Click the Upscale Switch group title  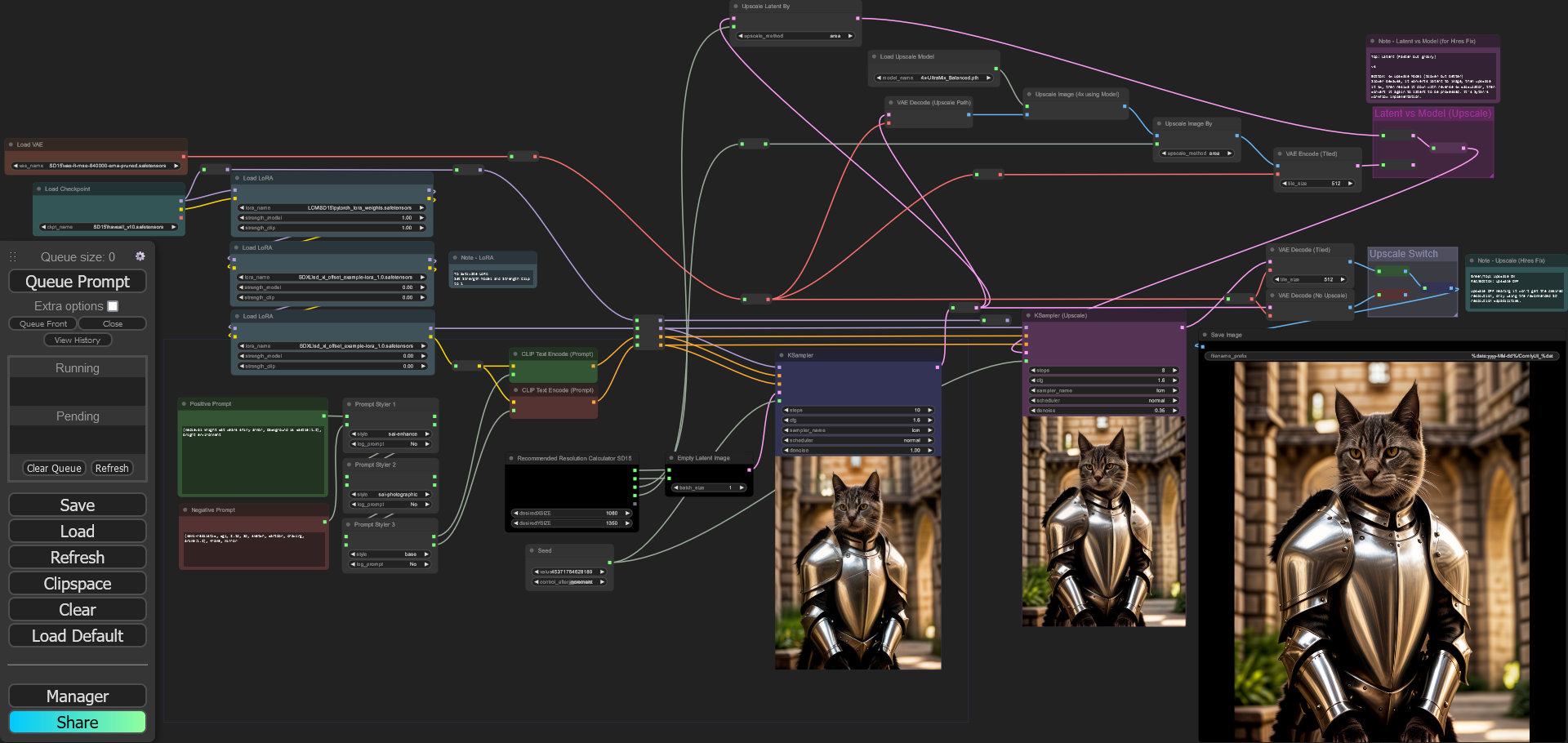[1403, 254]
